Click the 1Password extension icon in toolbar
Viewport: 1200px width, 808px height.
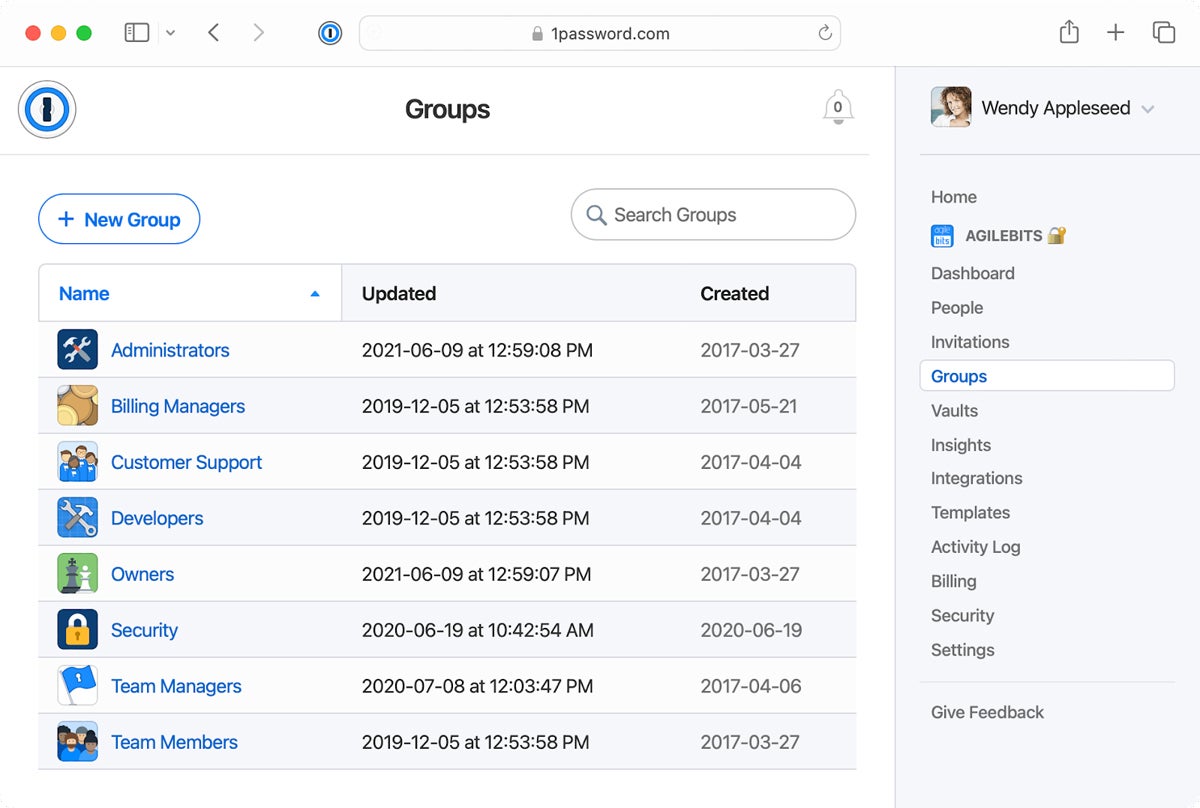point(330,33)
